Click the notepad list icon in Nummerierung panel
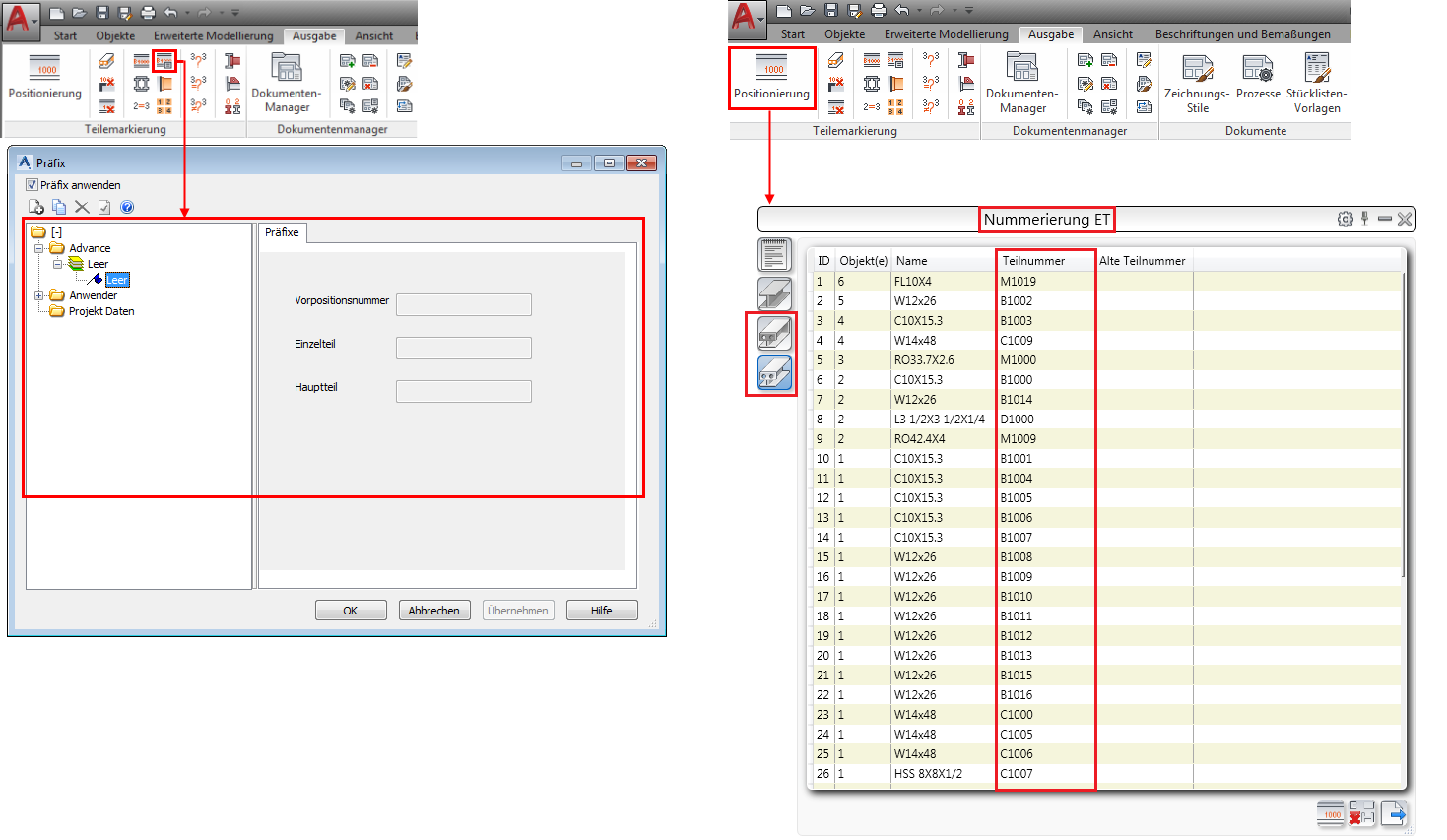The width and height of the screenshot is (1447, 840). [775, 254]
